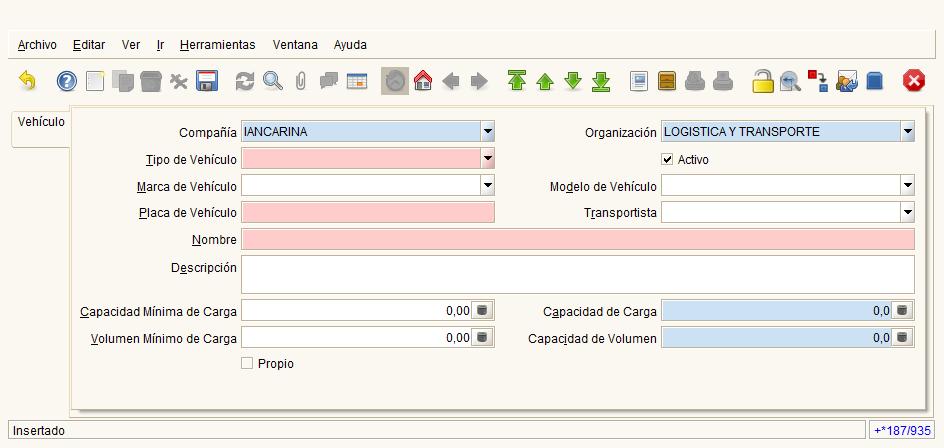The image size is (944, 448).
Task: Open the Ver menu
Action: (x=131, y=45)
